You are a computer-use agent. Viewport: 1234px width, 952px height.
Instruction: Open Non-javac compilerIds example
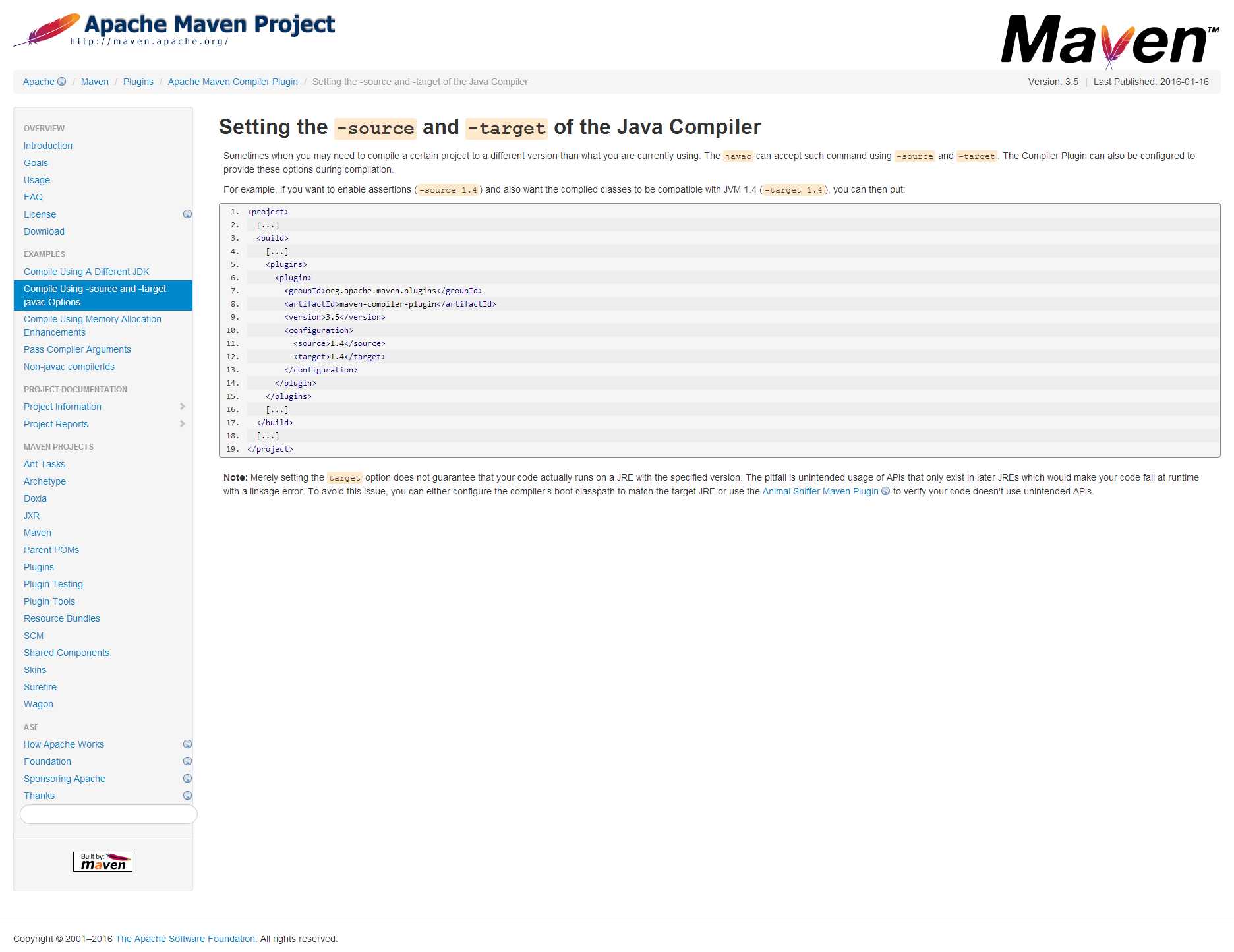[x=69, y=367]
